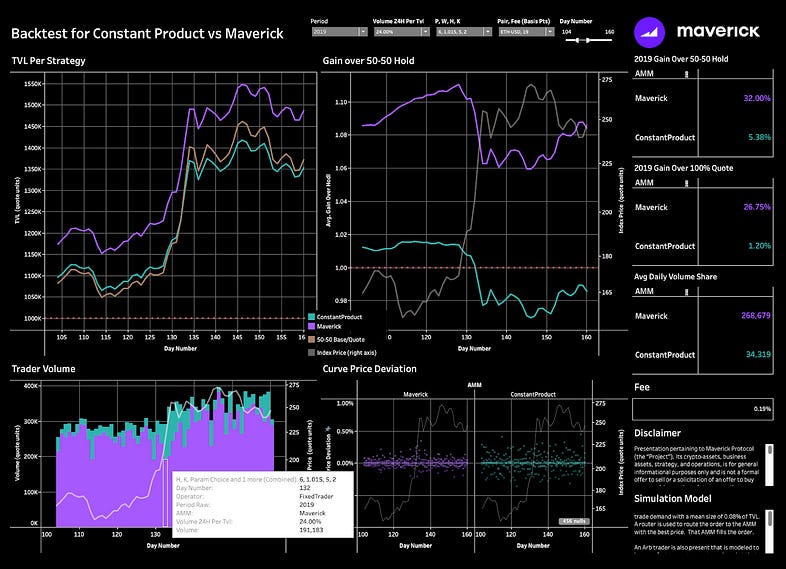Open the Period dropdown showing 2019
This screenshot has height=569, width=786.
(x=339, y=32)
